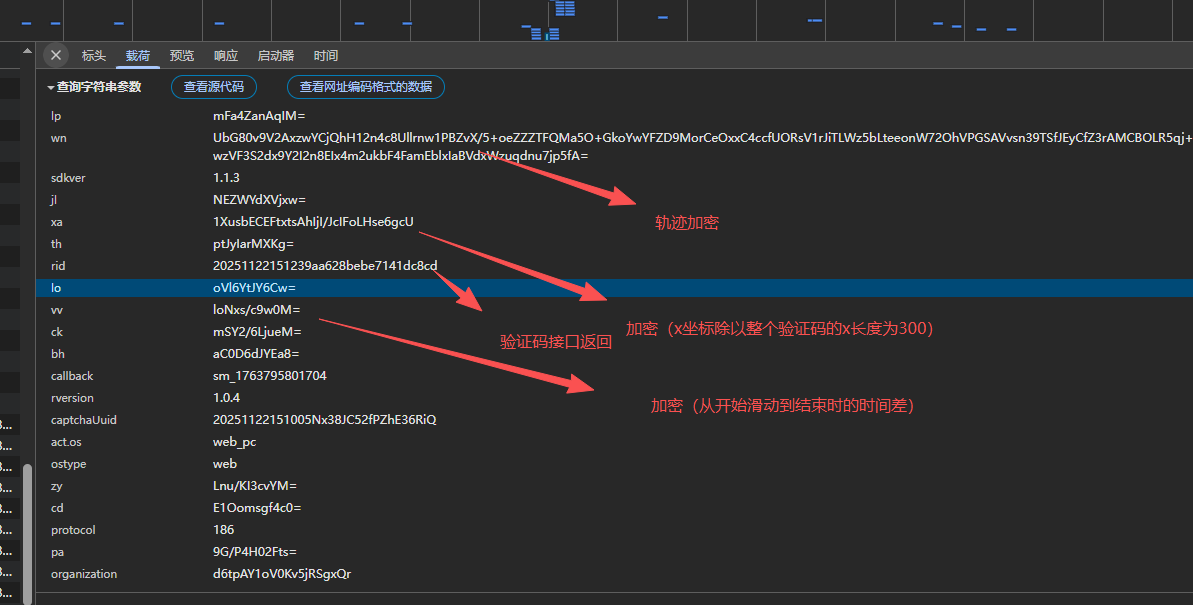Select the ck parameter name
Viewport: 1193px width, 605px height.
point(56,332)
